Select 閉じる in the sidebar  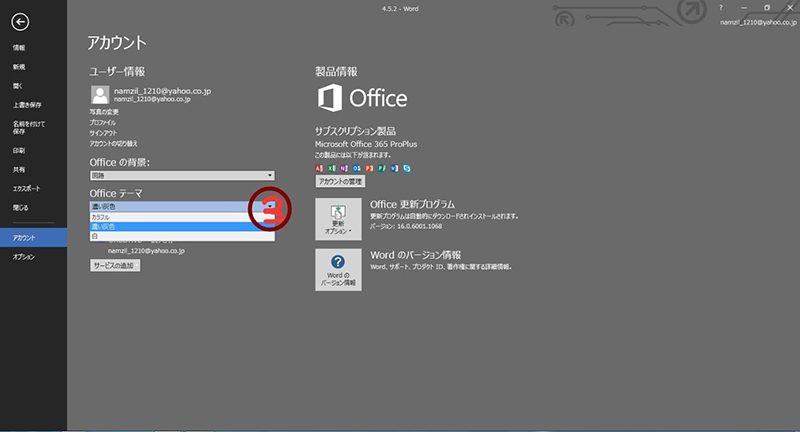[x=20, y=208]
